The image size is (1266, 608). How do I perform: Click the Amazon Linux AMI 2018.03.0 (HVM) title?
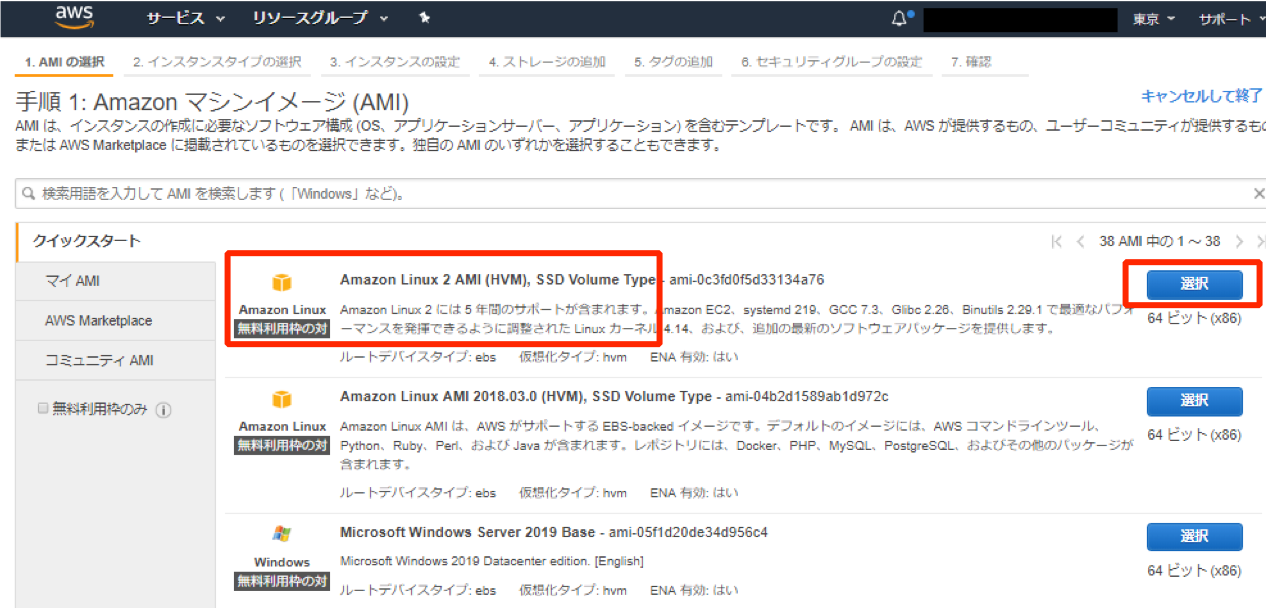pyautogui.click(x=526, y=397)
